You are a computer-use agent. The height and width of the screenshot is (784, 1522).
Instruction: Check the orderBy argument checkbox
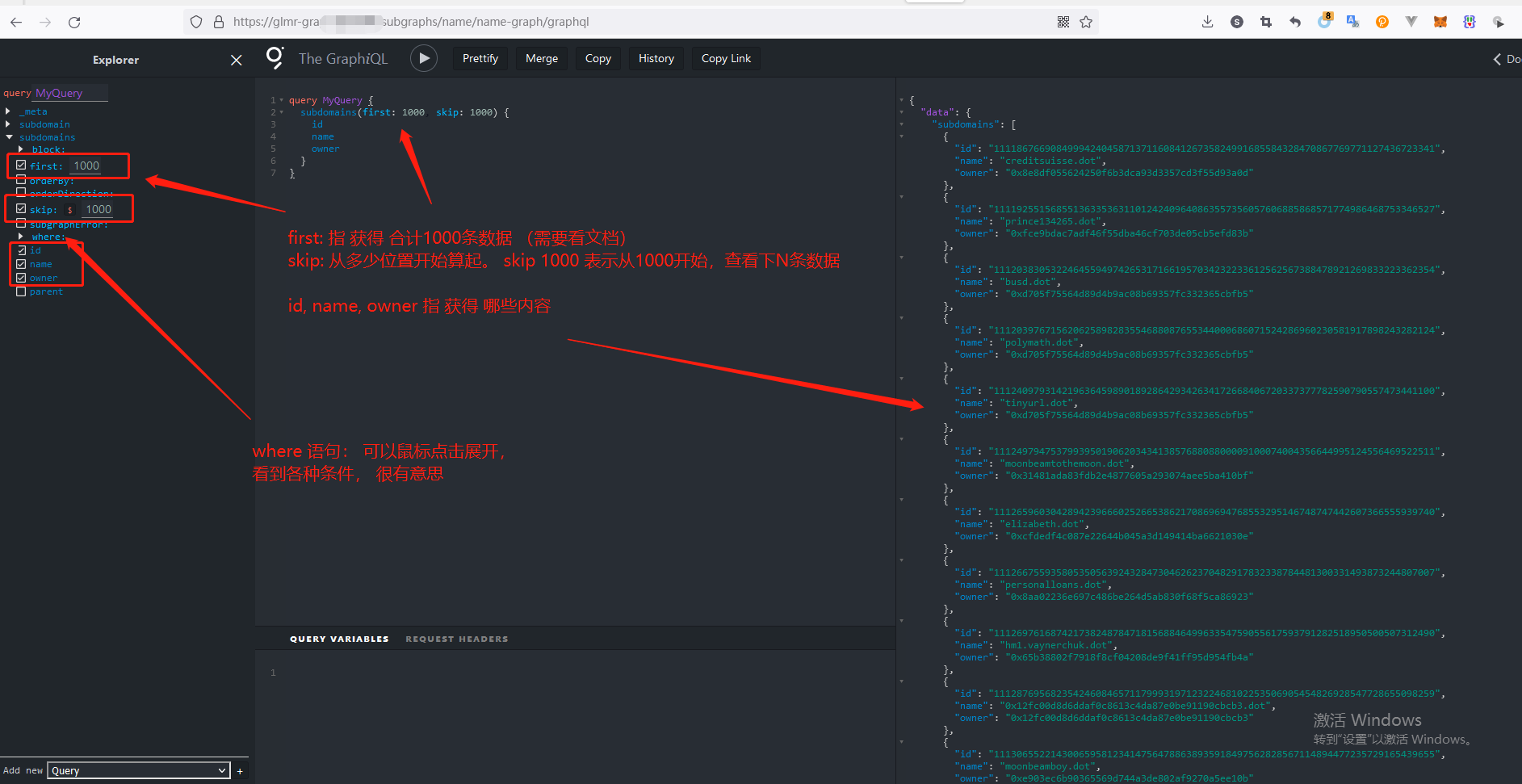coord(22,181)
